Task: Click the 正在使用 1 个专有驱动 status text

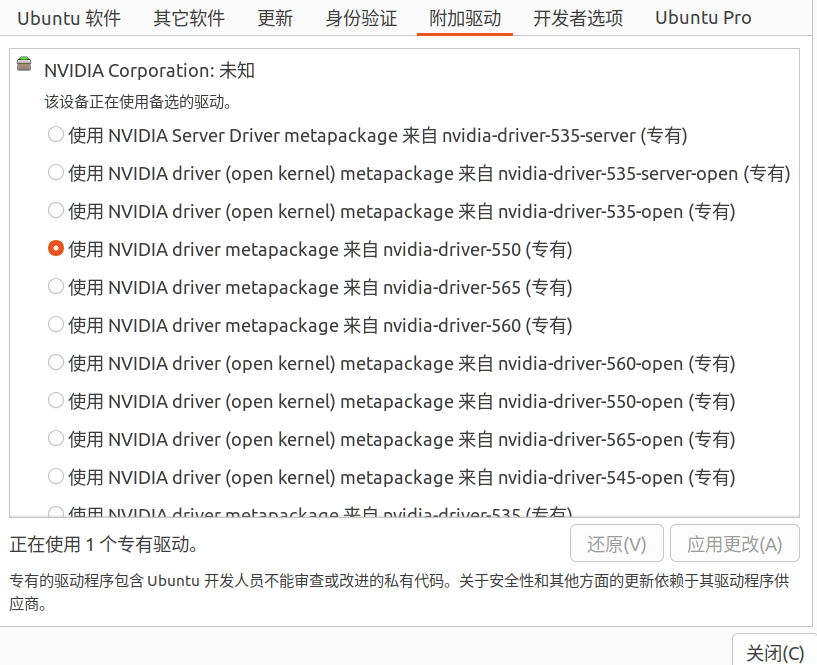Action: 104,545
